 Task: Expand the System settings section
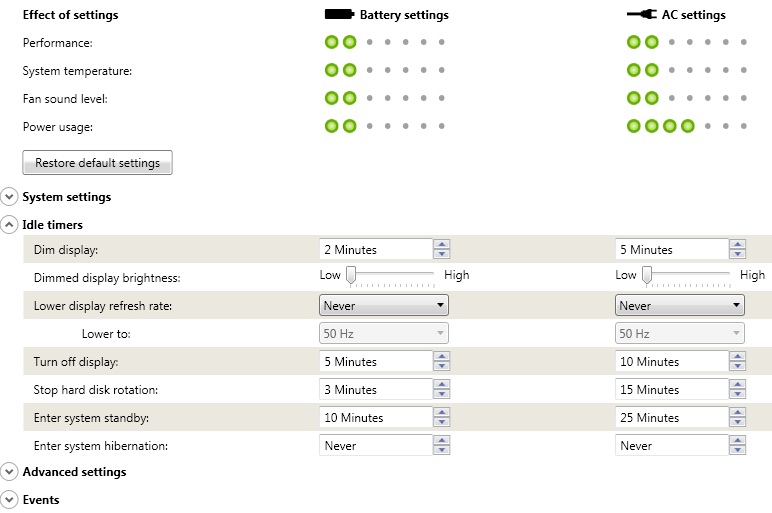coord(10,197)
